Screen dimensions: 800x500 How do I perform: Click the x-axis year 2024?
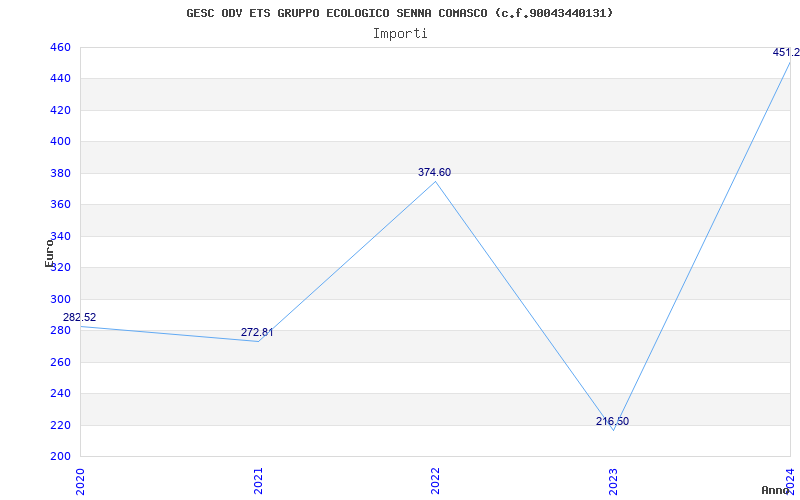[x=790, y=481]
